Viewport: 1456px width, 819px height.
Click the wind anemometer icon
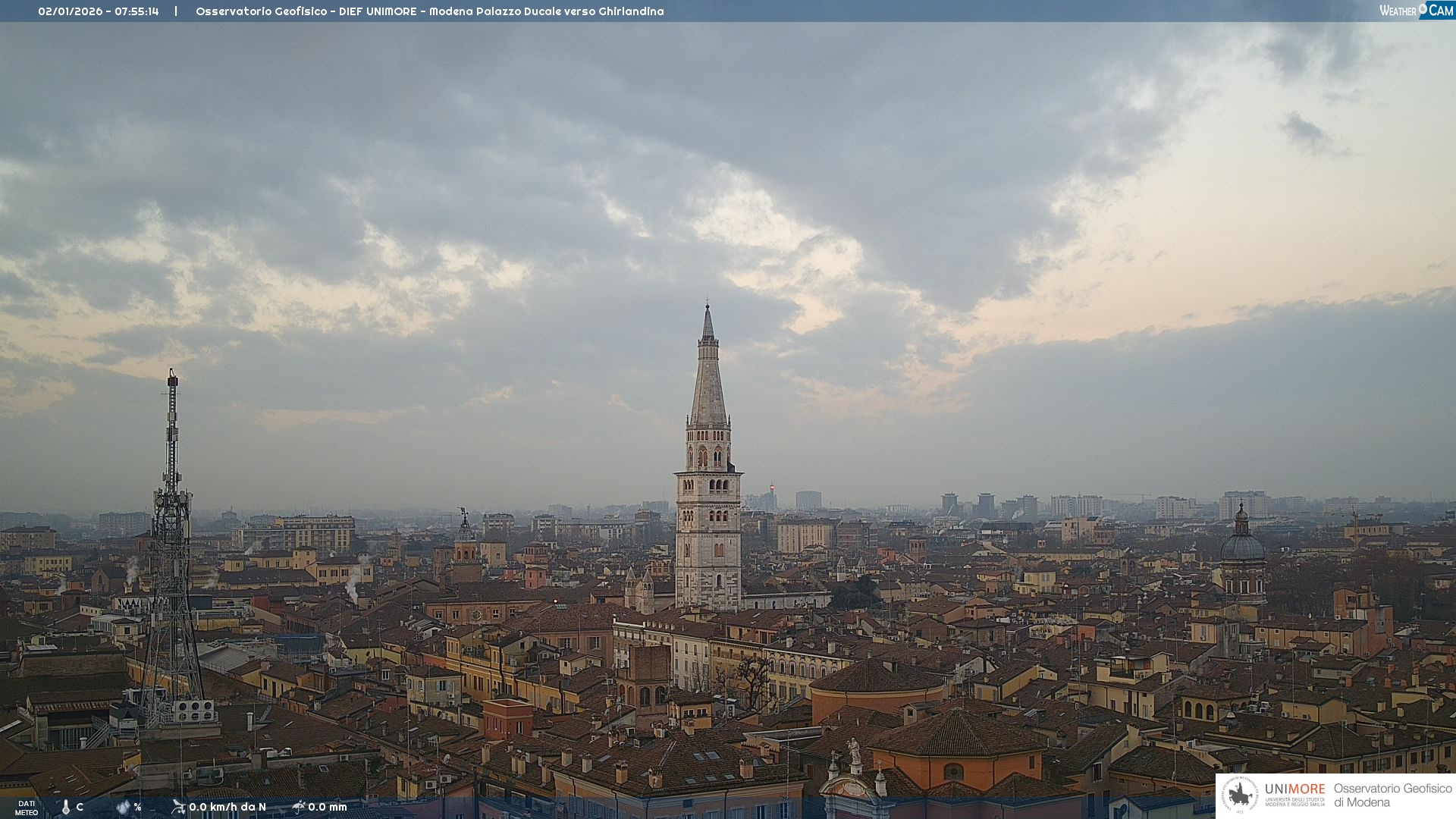178,807
